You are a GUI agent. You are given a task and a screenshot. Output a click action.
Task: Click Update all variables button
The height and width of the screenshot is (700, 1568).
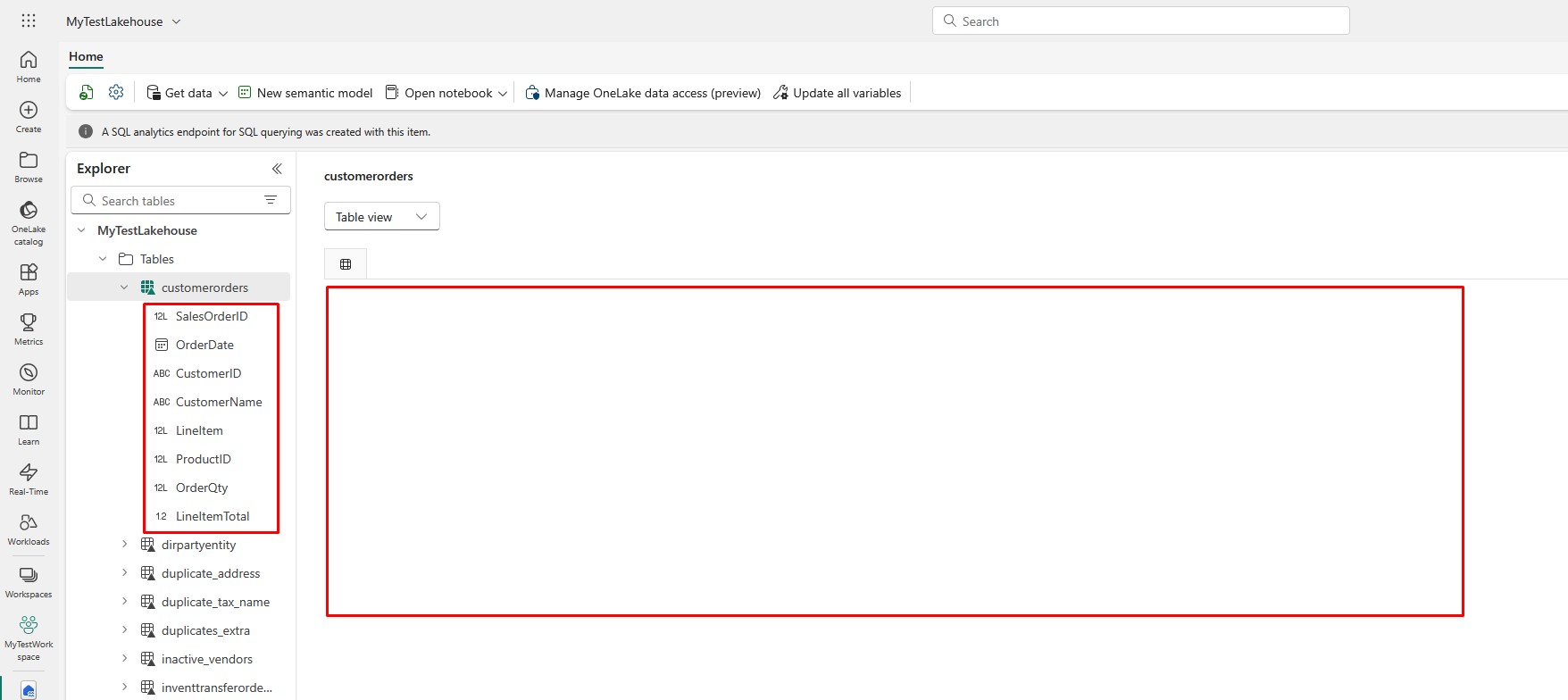[837, 93]
